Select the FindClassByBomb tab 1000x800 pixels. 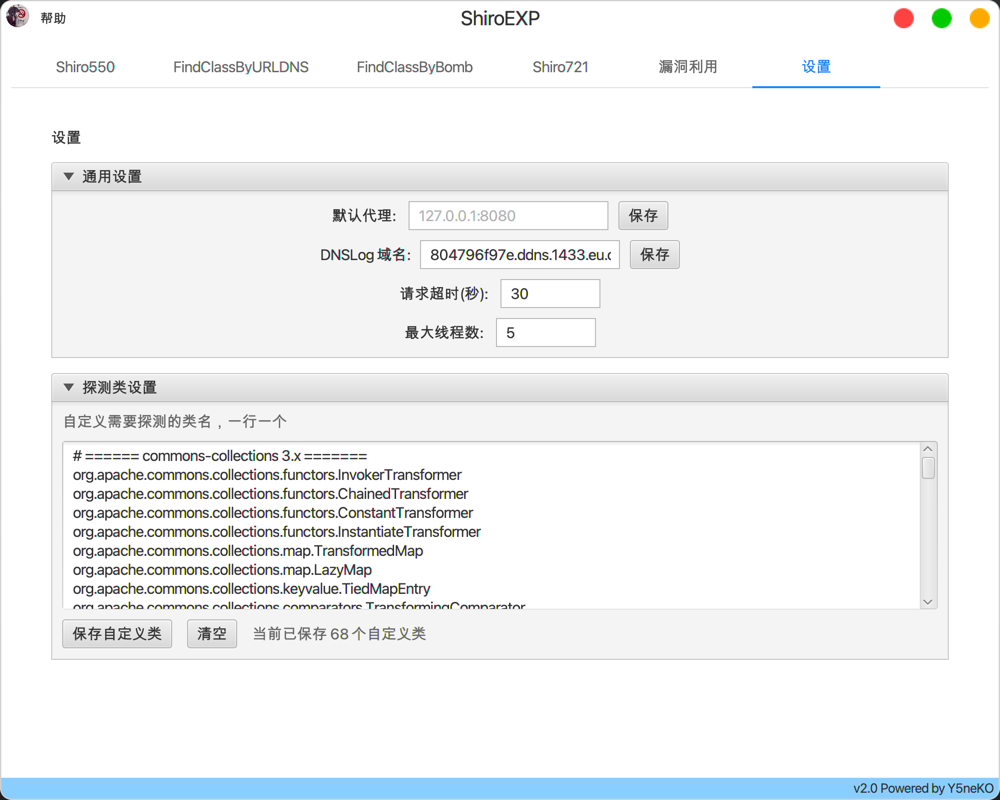415,67
